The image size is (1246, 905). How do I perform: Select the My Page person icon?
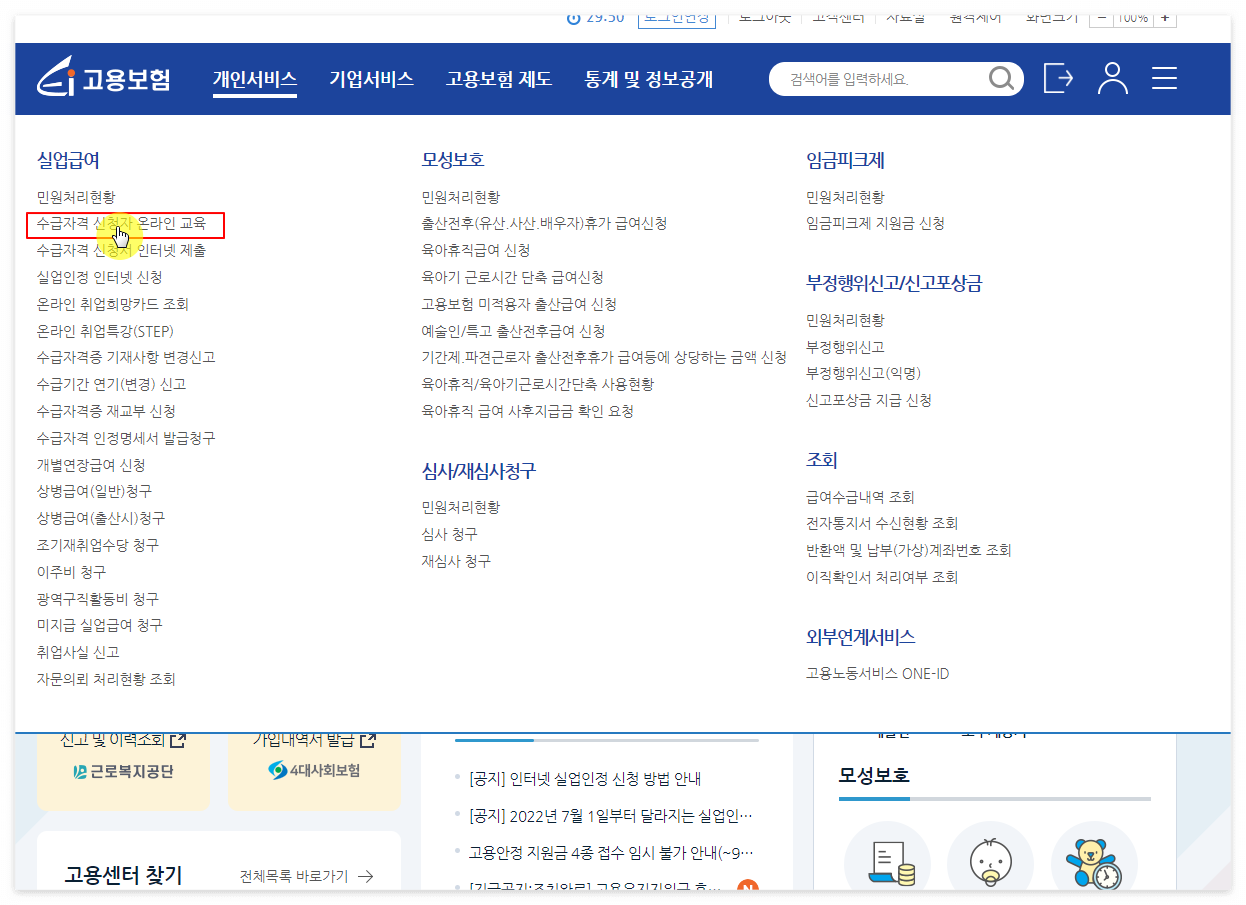point(1113,78)
